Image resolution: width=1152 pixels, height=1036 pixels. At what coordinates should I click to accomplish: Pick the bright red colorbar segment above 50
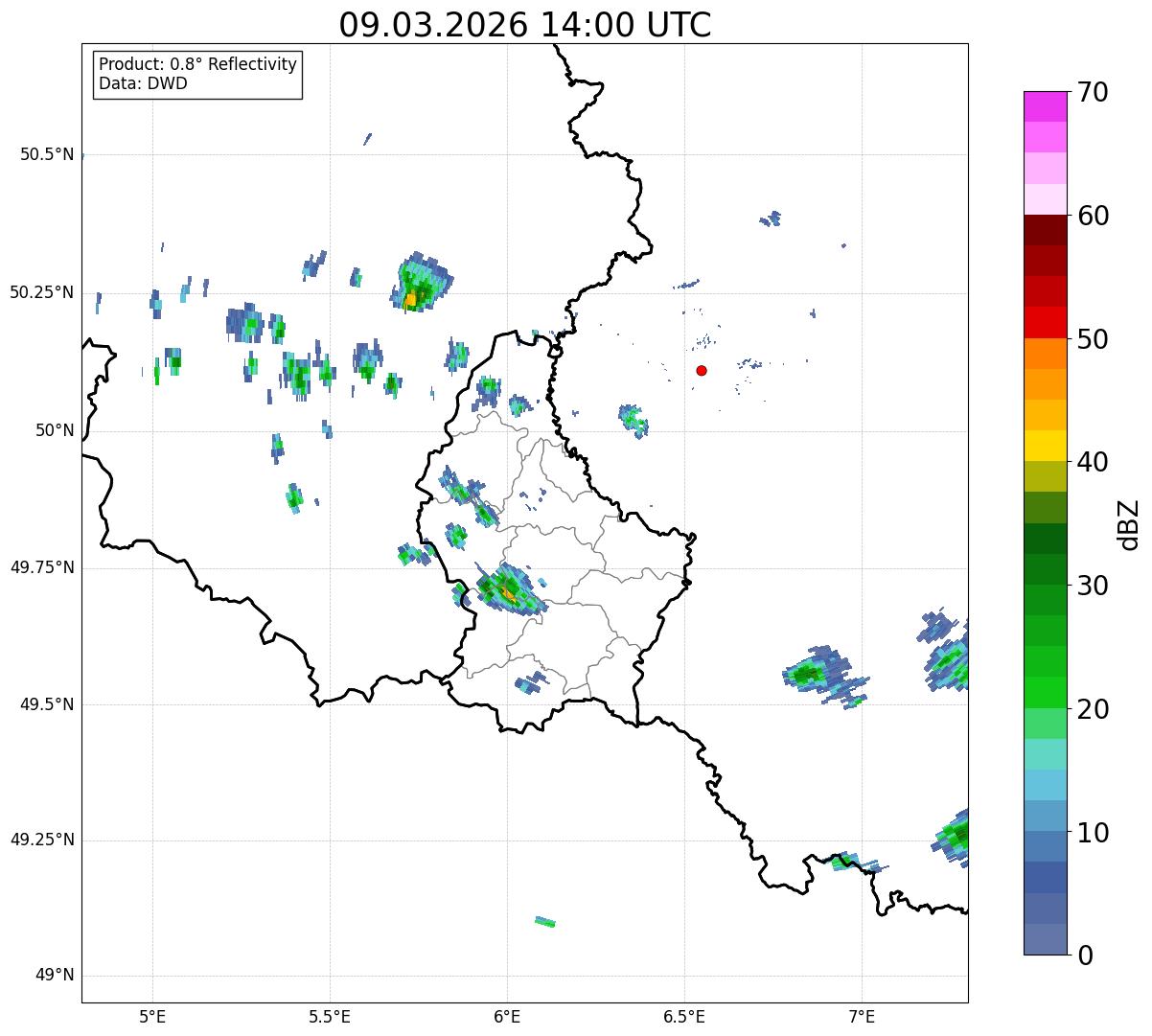click(1046, 323)
